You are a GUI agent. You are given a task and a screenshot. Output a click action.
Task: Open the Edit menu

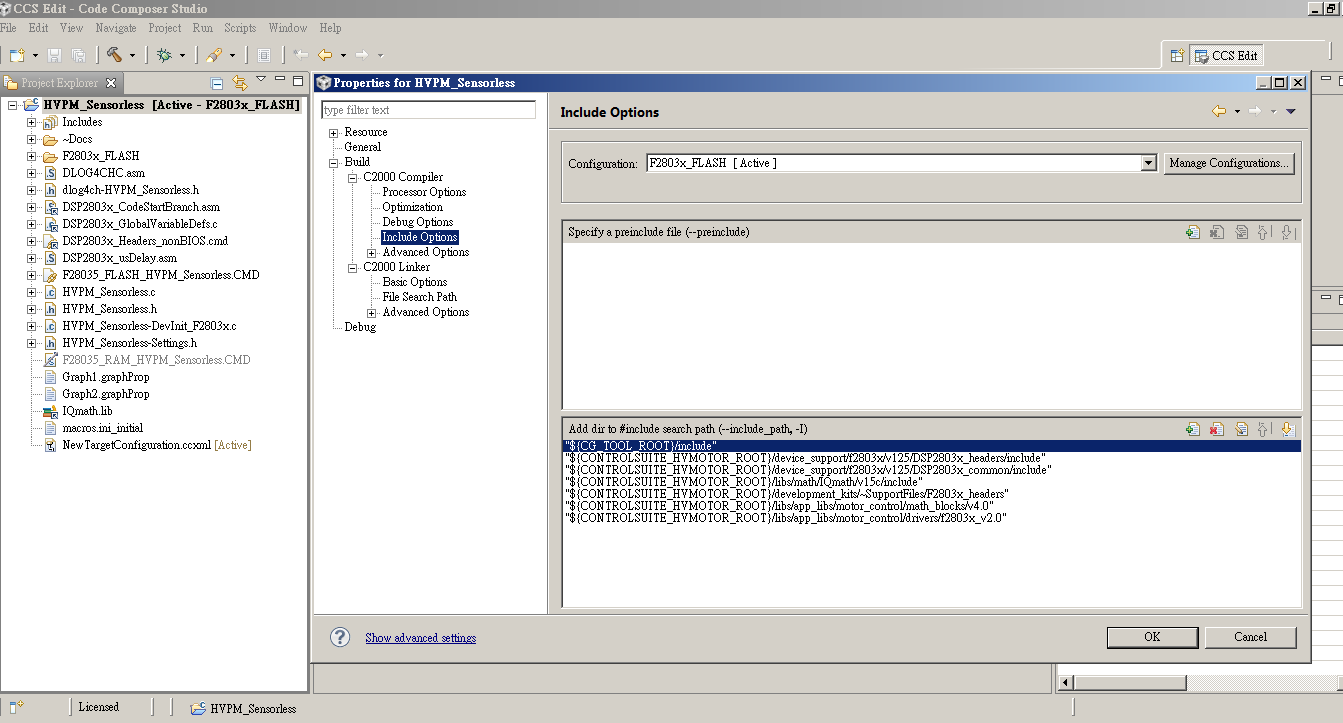point(39,28)
